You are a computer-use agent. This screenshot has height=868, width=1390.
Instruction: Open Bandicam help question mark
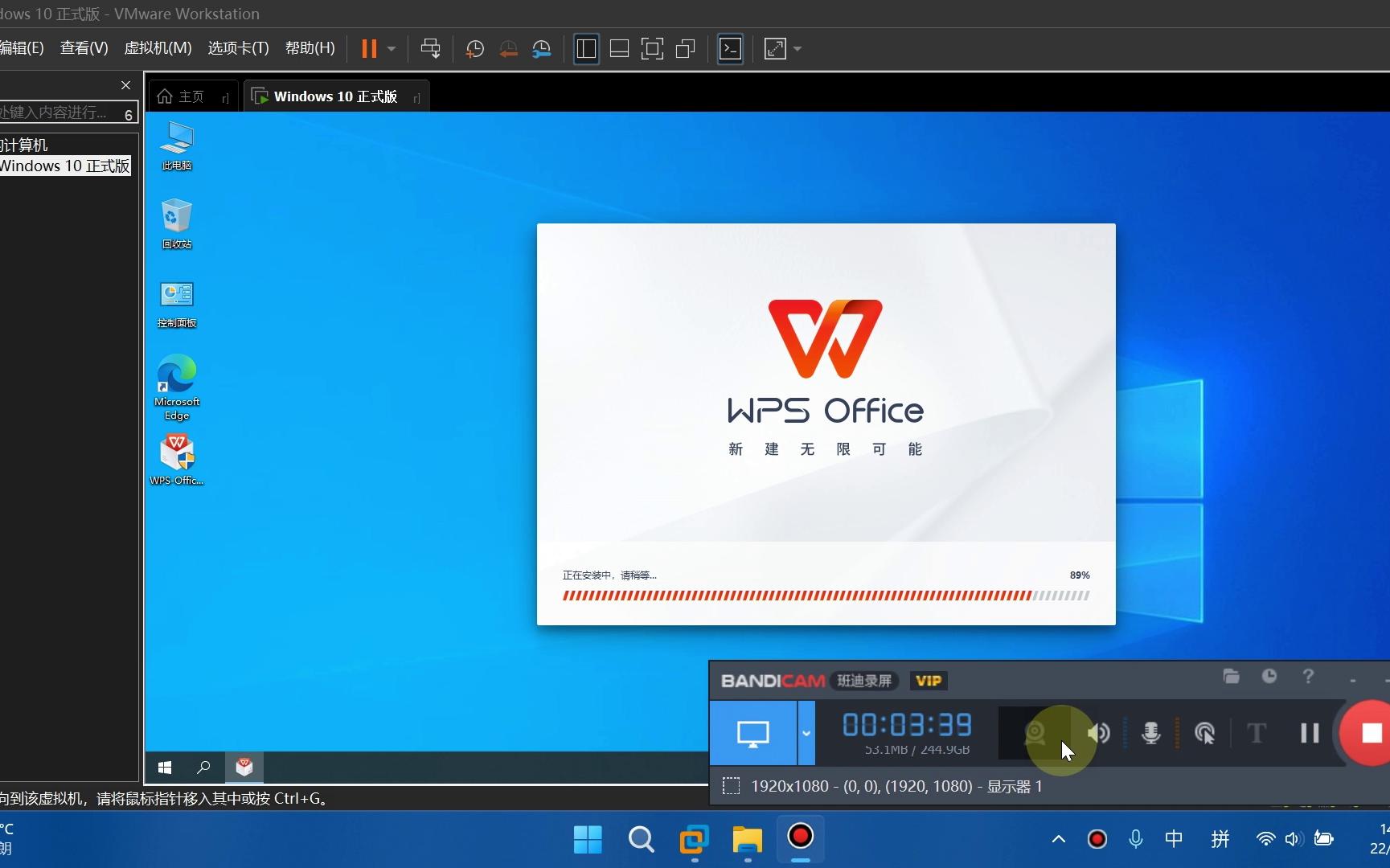pos(1308,677)
